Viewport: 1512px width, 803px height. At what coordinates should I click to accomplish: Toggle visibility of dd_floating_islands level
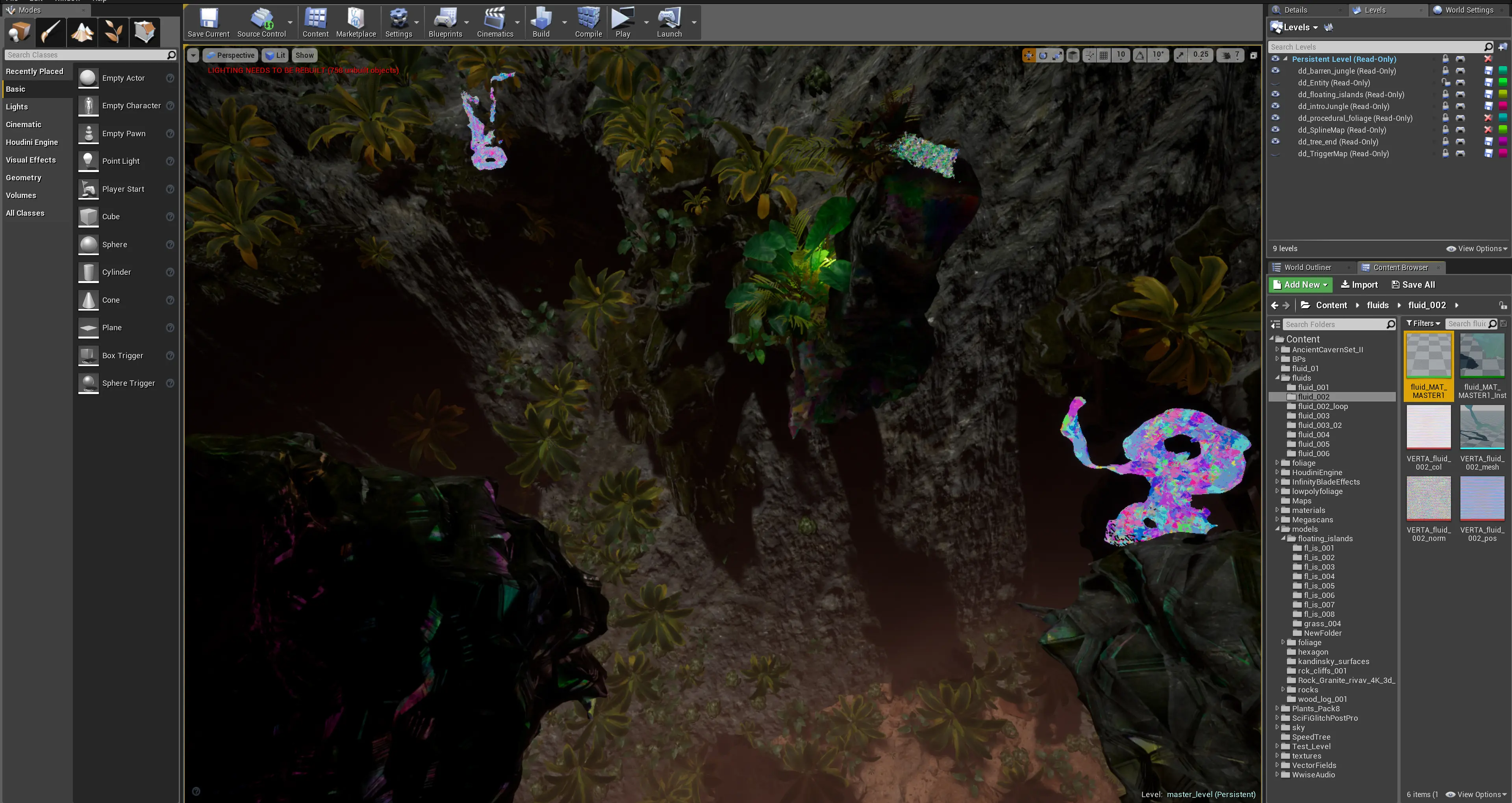[x=1275, y=94]
